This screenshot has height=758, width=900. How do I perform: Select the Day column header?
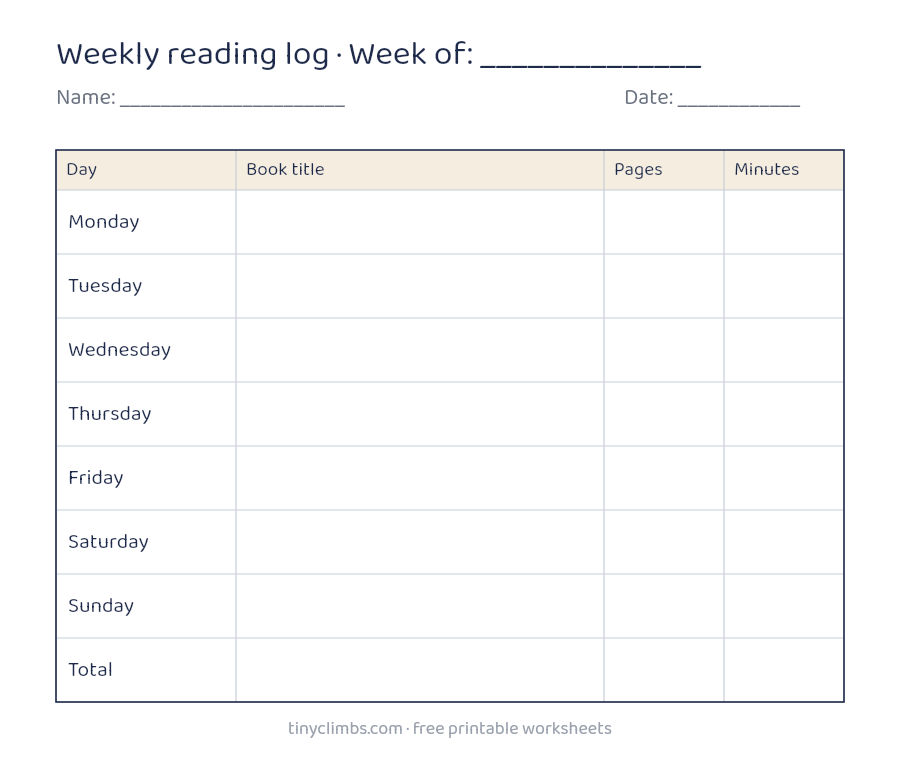pyautogui.click(x=146, y=170)
